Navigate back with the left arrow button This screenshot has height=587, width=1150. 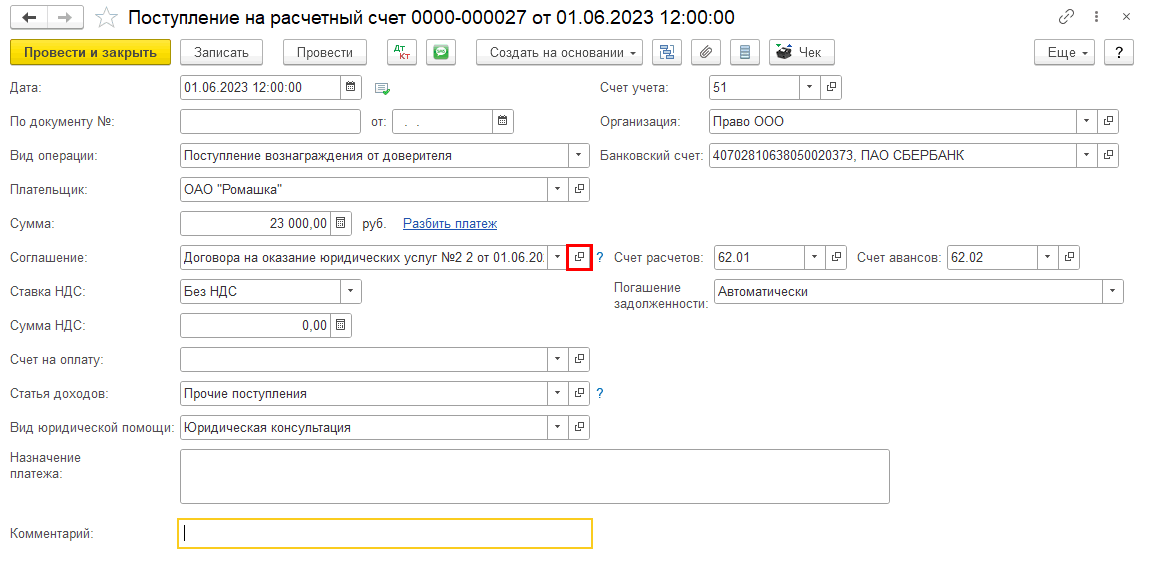pyautogui.click(x=30, y=18)
